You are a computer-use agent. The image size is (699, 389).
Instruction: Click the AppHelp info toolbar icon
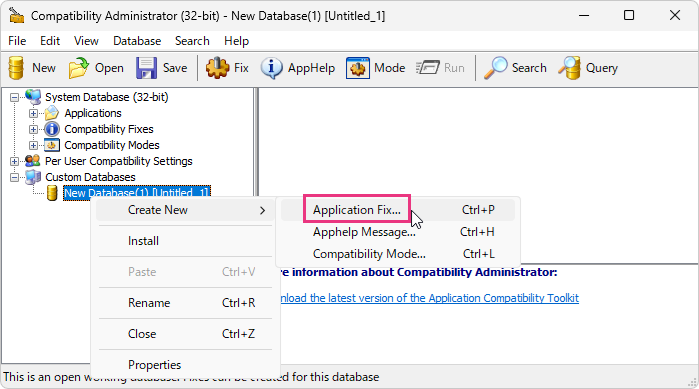coord(271,68)
